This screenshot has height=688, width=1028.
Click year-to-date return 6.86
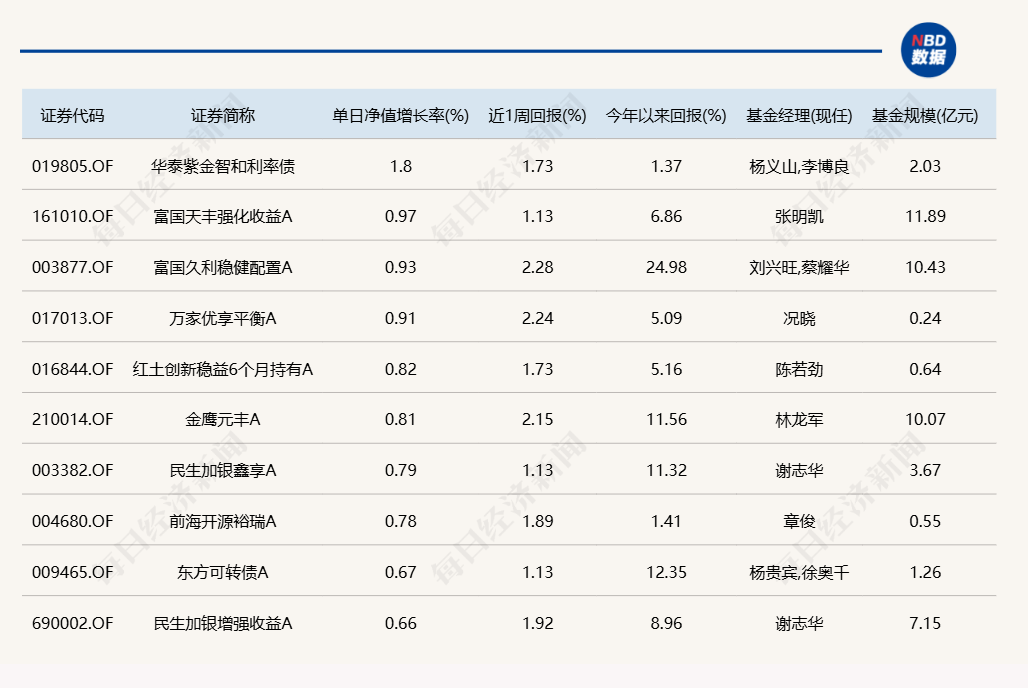pos(666,216)
